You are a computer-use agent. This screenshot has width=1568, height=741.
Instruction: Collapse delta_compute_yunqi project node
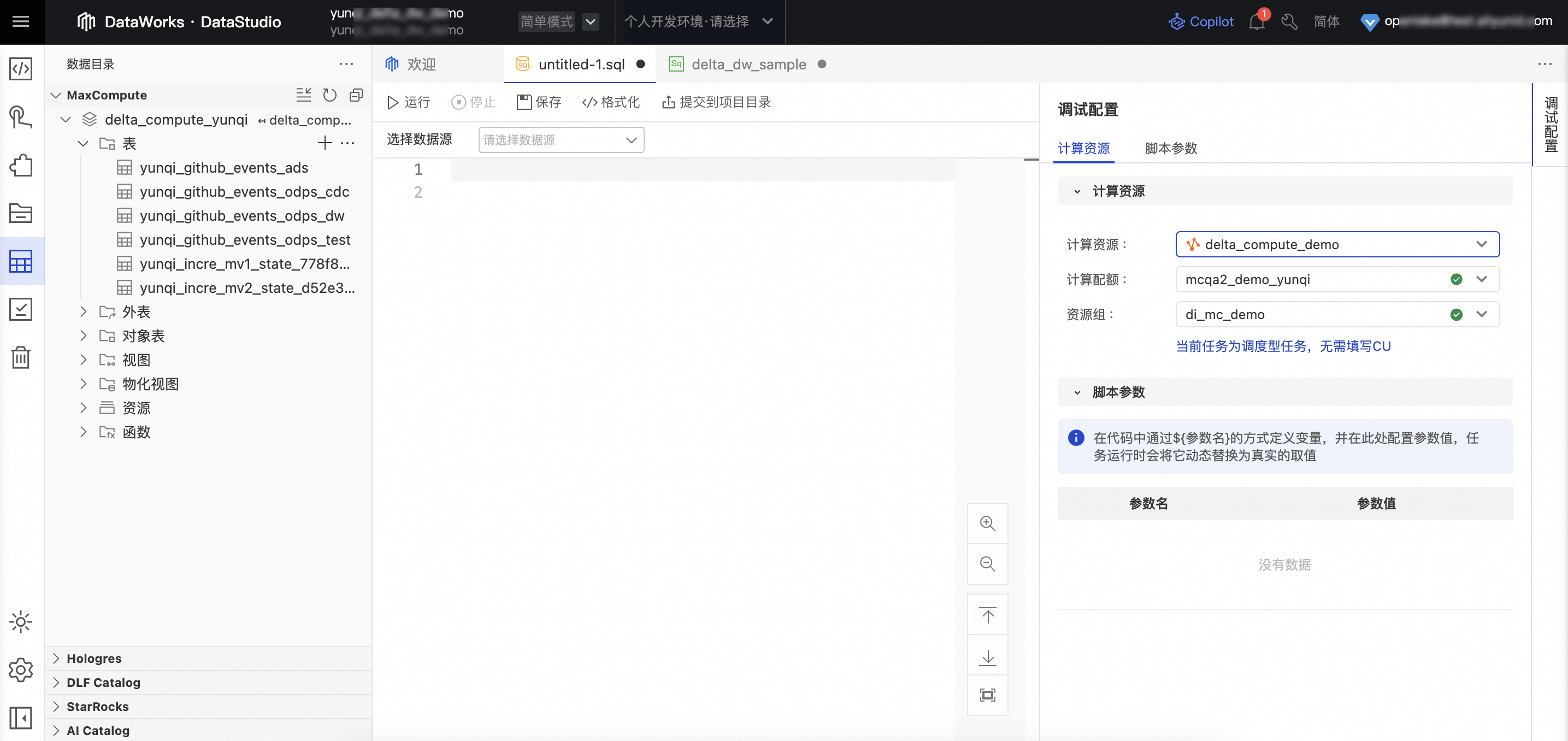pos(66,119)
